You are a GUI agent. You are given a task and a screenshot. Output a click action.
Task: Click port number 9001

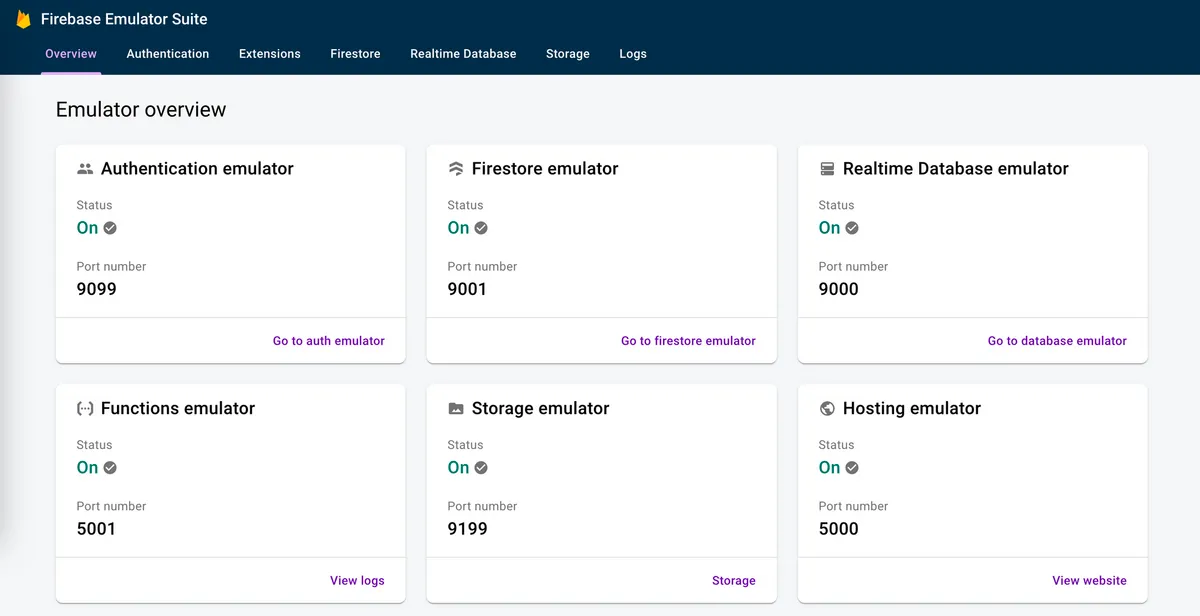click(x=467, y=289)
